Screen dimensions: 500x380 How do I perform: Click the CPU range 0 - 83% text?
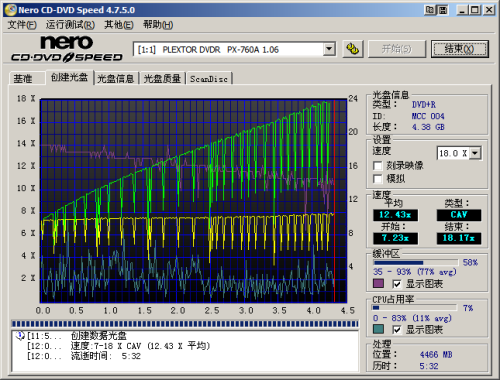(x=412, y=318)
